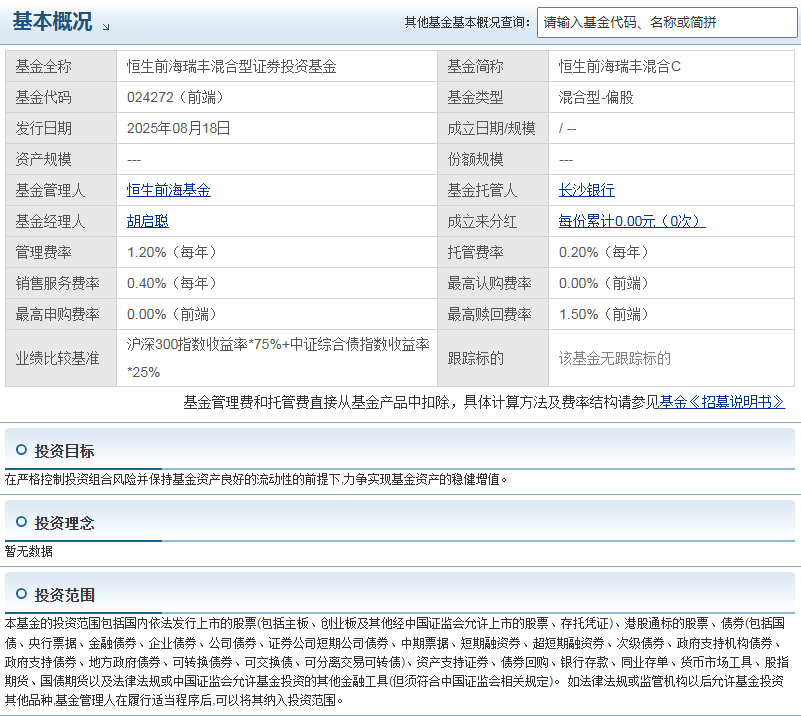Click the management fee value 1.20%（每年）
This screenshot has height=716, width=801.
pyautogui.click(x=173, y=252)
